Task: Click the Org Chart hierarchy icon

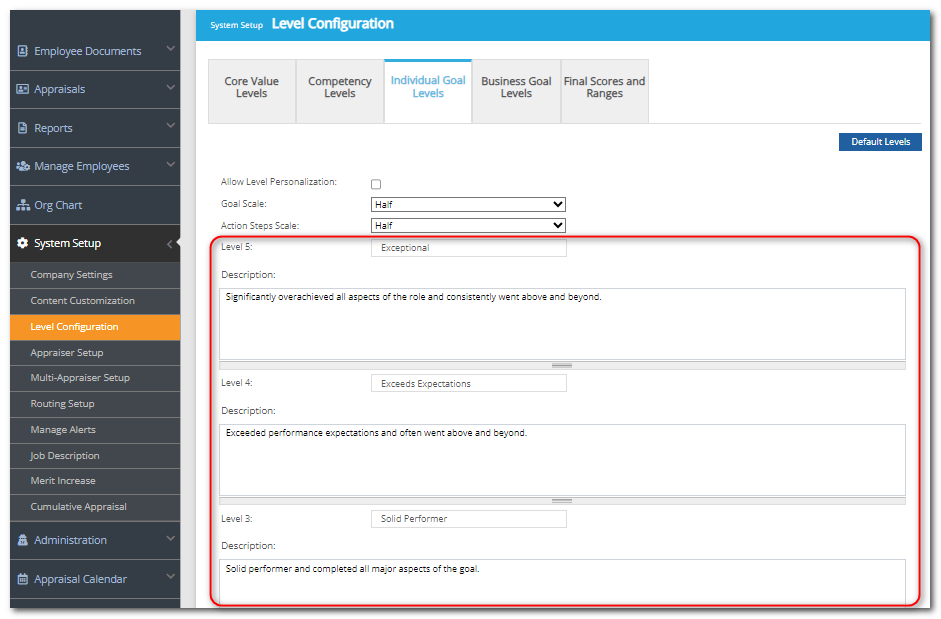Action: pyautogui.click(x=23, y=205)
